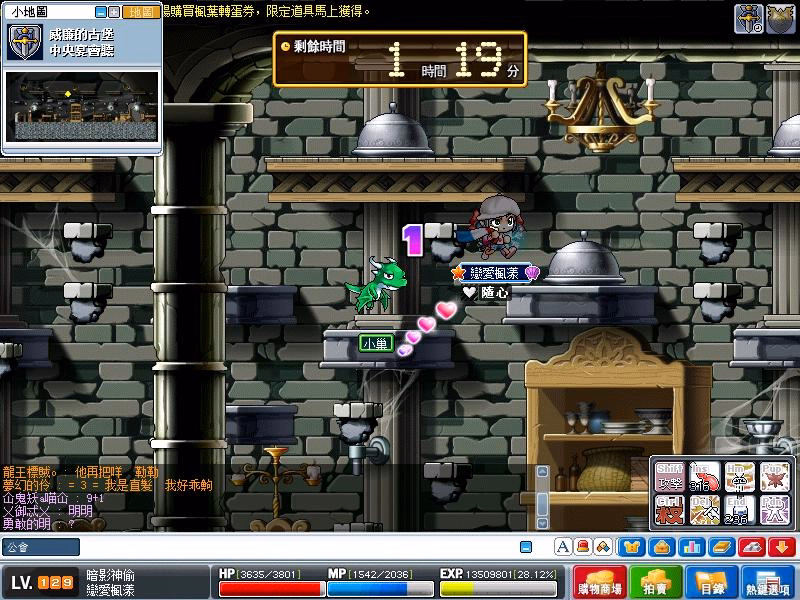Use the Ins quickslot item
This screenshot has height=600, width=800.
coord(705,477)
